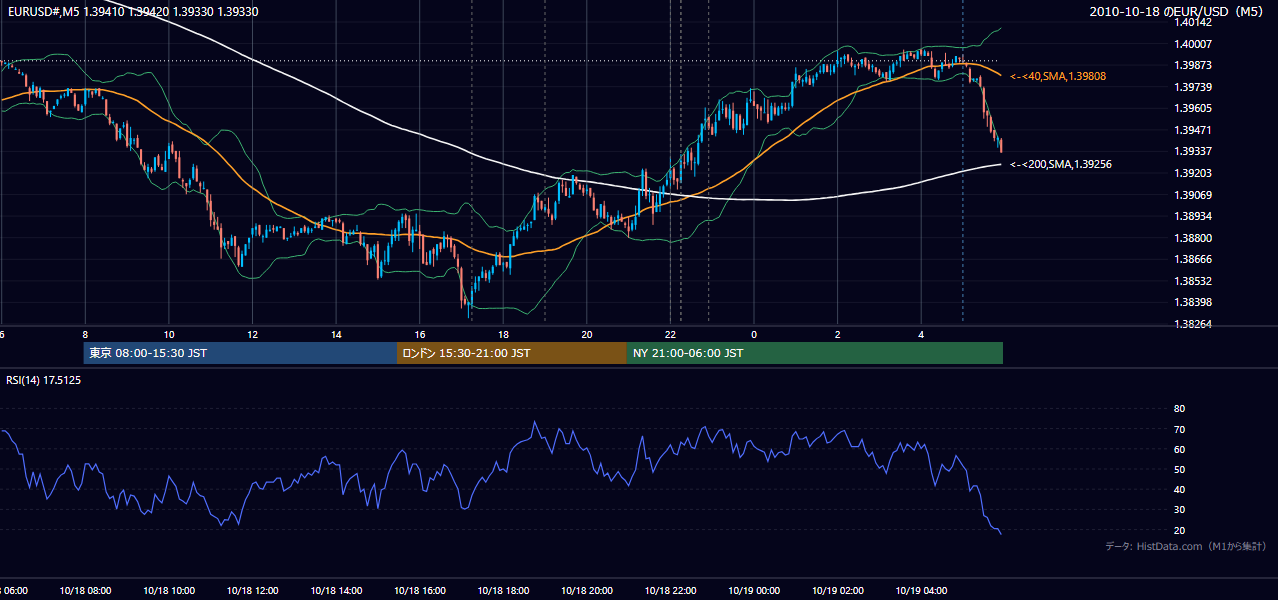Screen dimensions: 1278x600
Task: Click price level 1.39739 on axis
Action: (1194, 87)
